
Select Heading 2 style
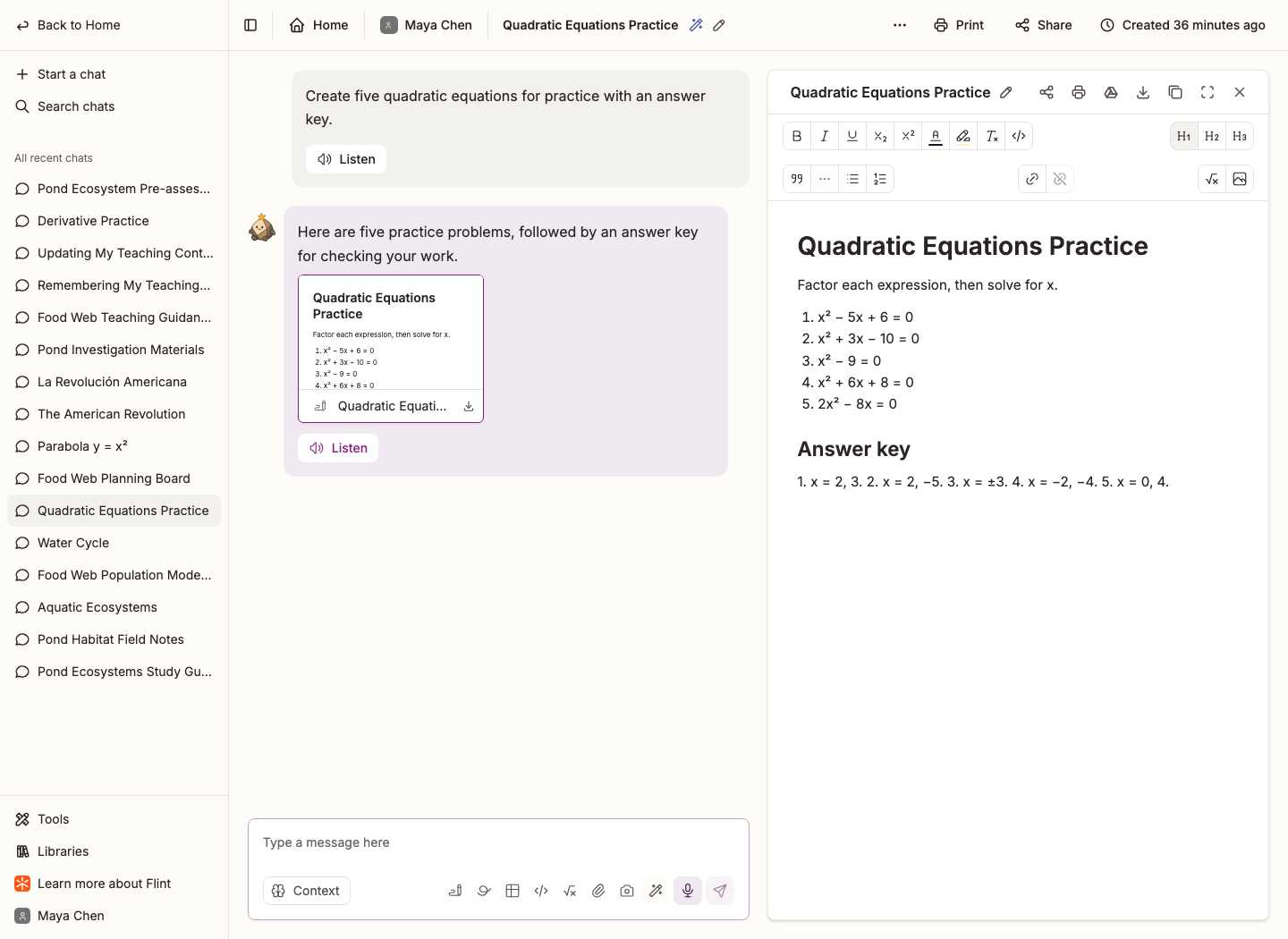coord(1212,136)
